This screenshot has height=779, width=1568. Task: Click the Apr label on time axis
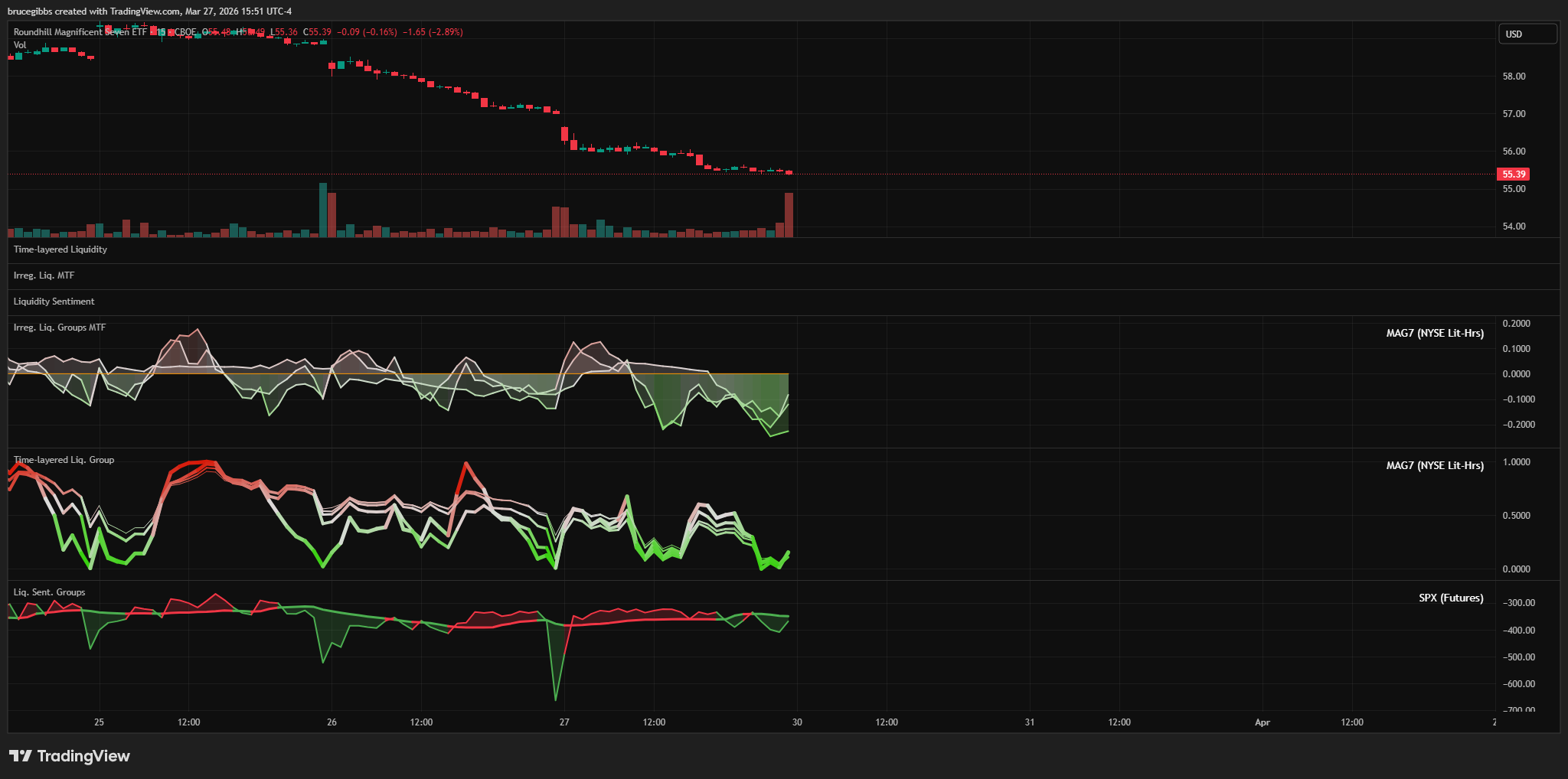1262,722
